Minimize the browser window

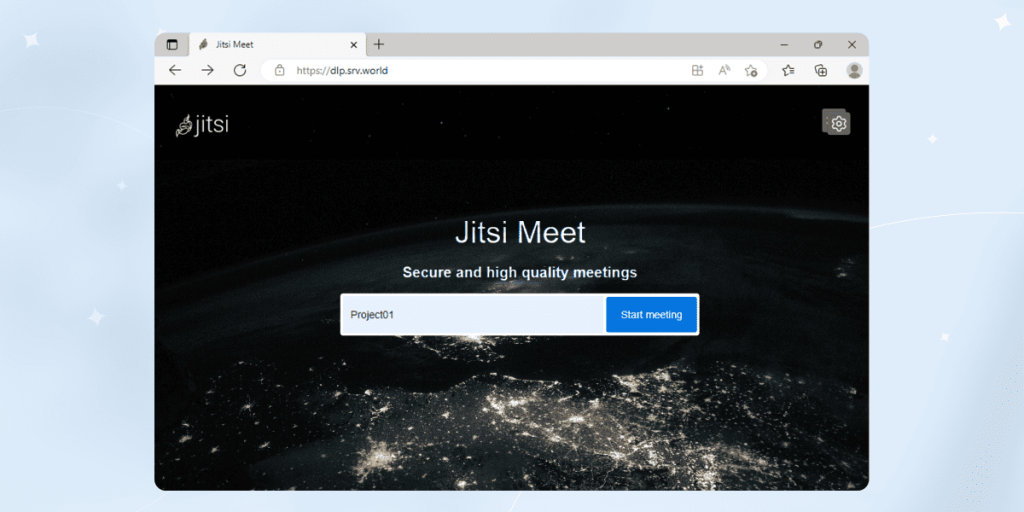784,45
